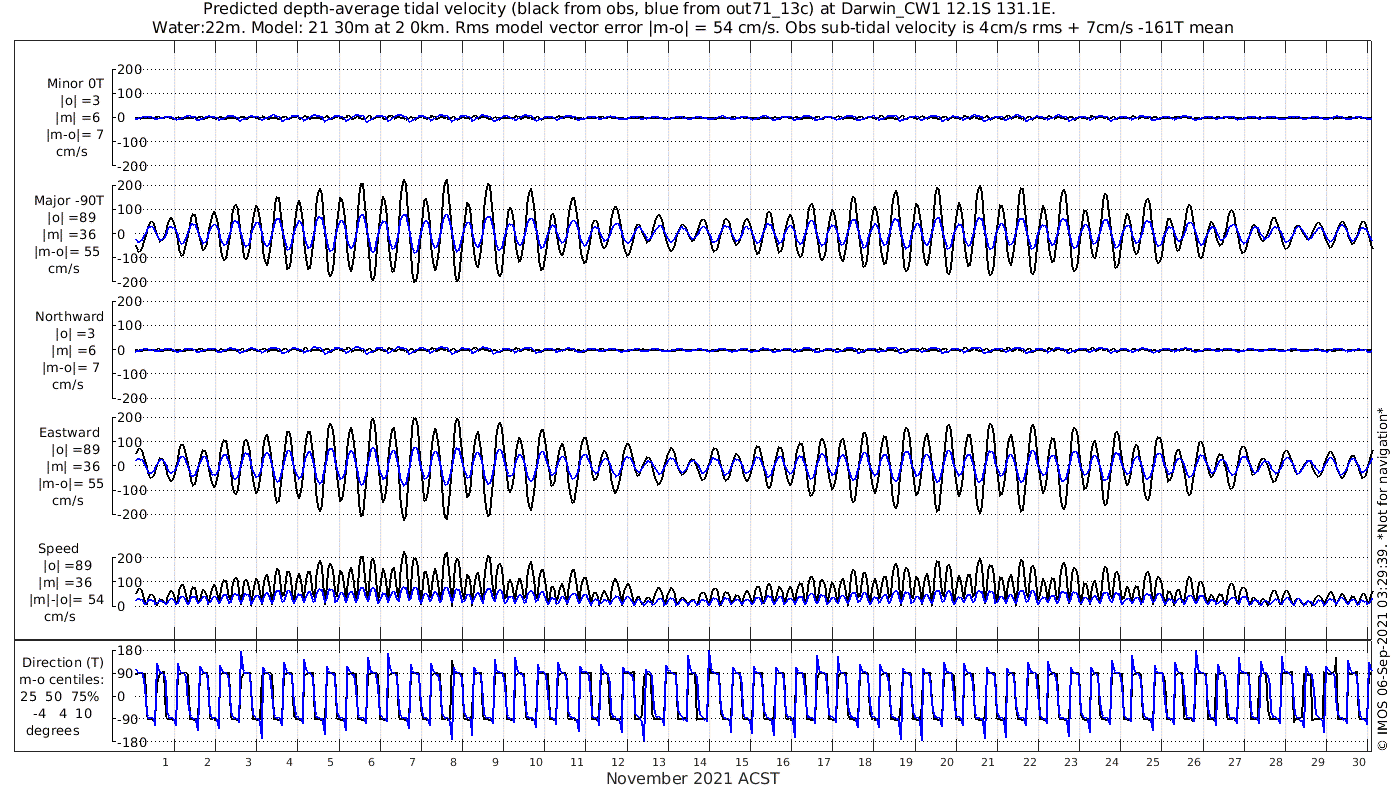Select day 30 on the date axis

pos(1358,762)
